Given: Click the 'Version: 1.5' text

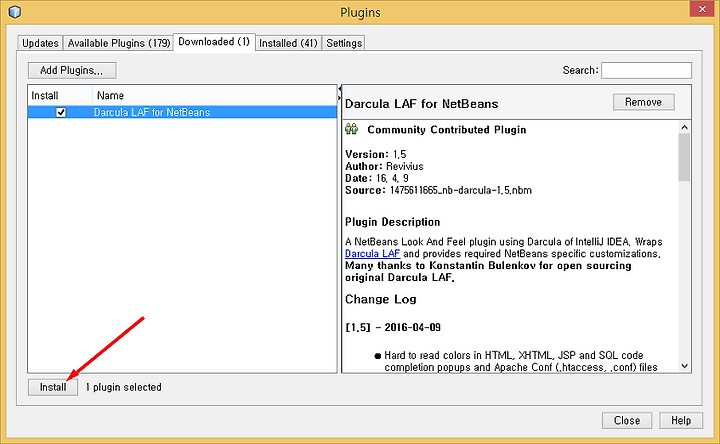Looking at the screenshot, I should [x=376, y=154].
